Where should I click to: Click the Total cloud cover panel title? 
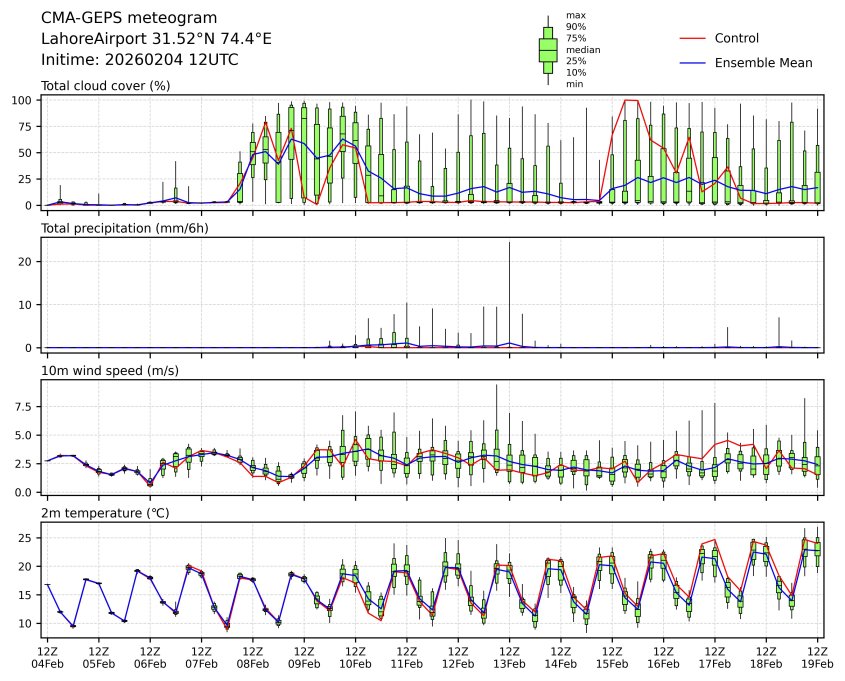[105, 86]
